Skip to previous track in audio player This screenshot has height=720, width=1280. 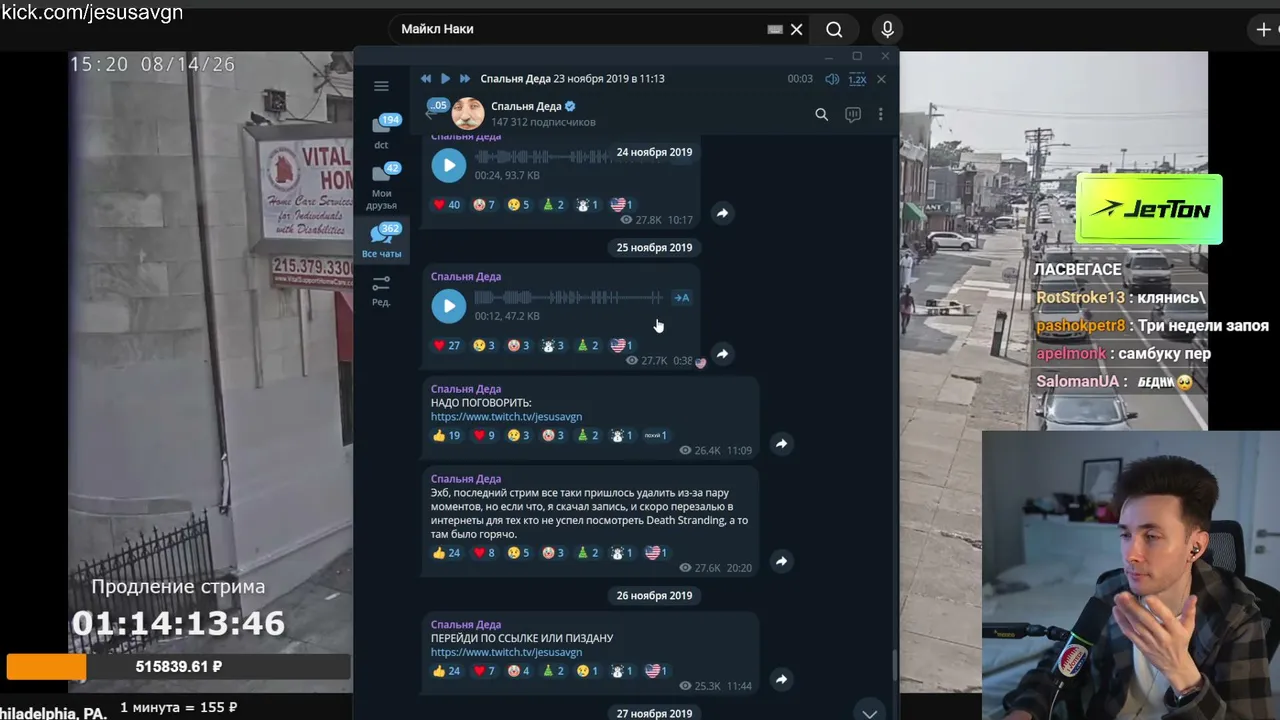coord(426,78)
